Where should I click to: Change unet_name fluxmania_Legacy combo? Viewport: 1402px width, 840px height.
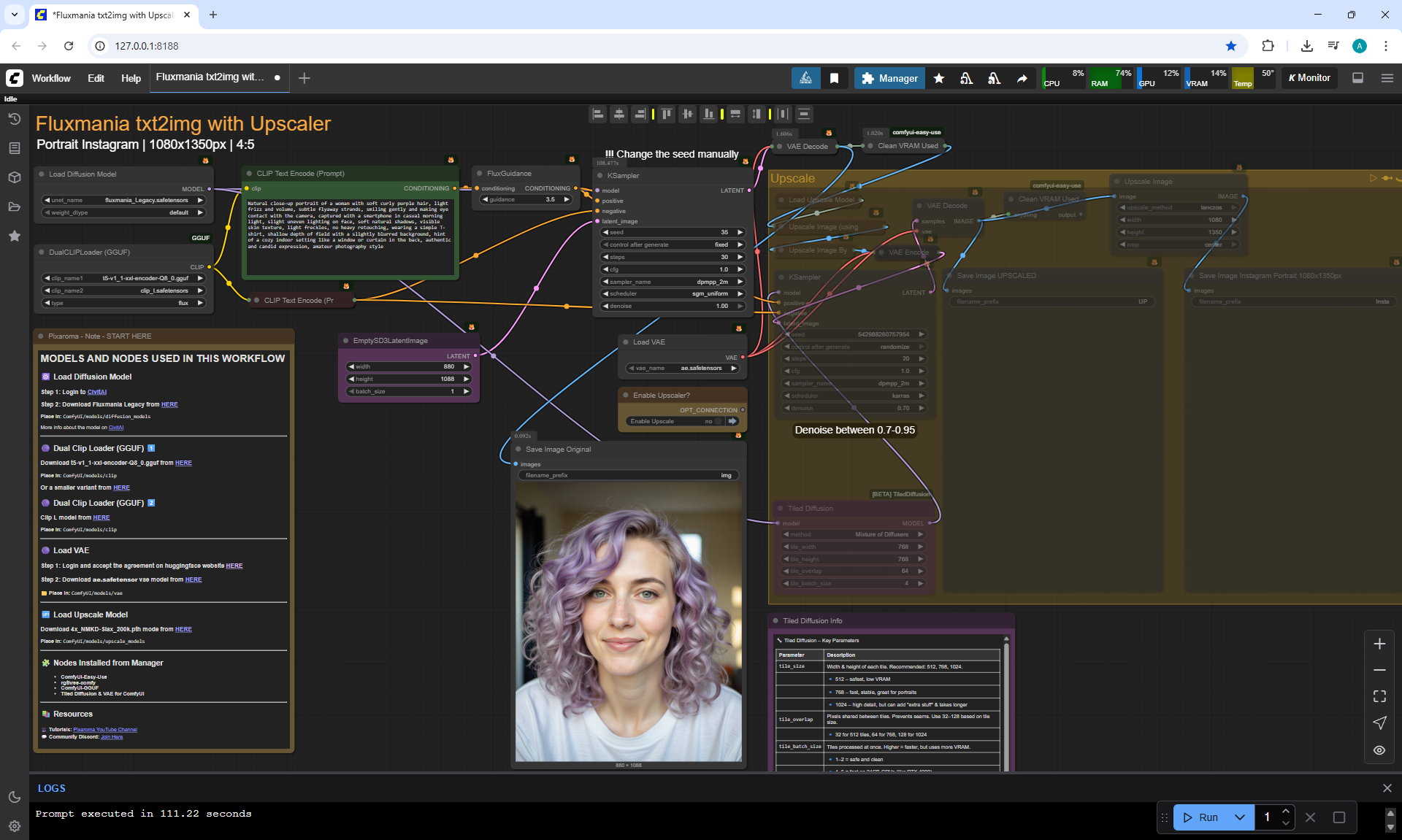coord(124,200)
